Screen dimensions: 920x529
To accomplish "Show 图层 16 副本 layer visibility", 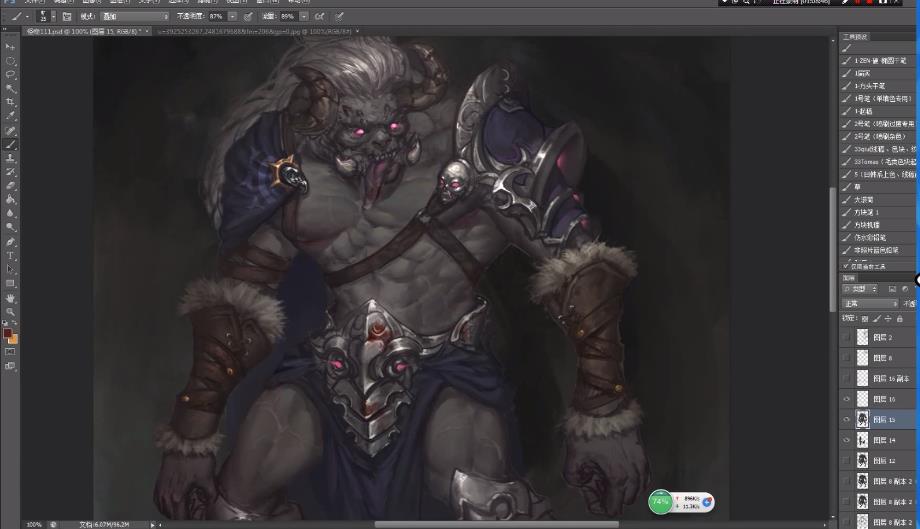I will 846,378.
